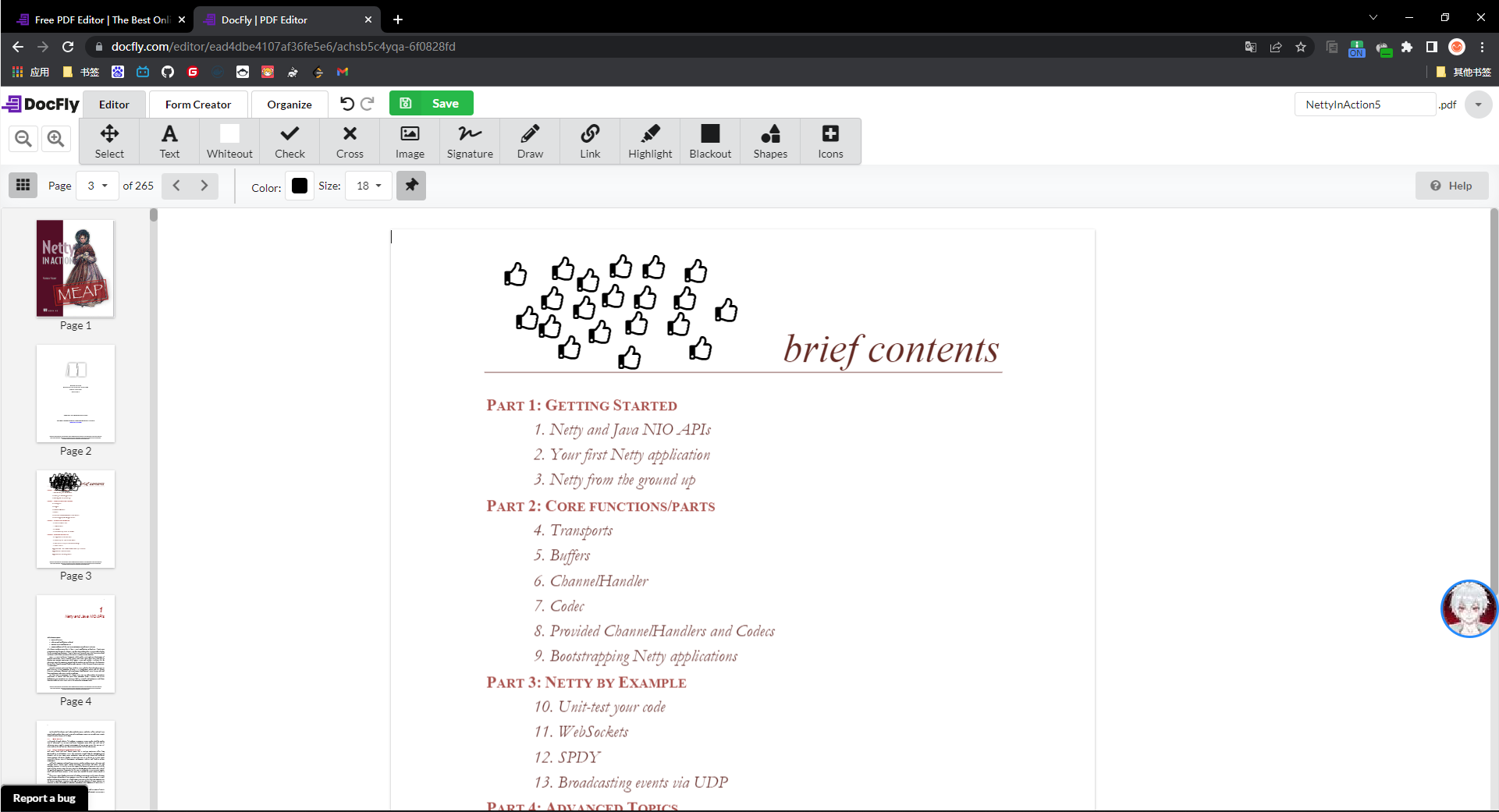1499x812 pixels.
Task: Switch to the Organize tab
Action: [289, 105]
